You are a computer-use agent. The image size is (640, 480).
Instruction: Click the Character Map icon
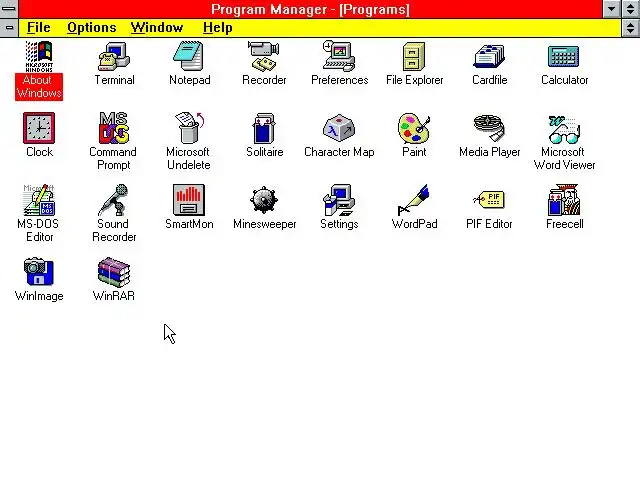(x=339, y=128)
